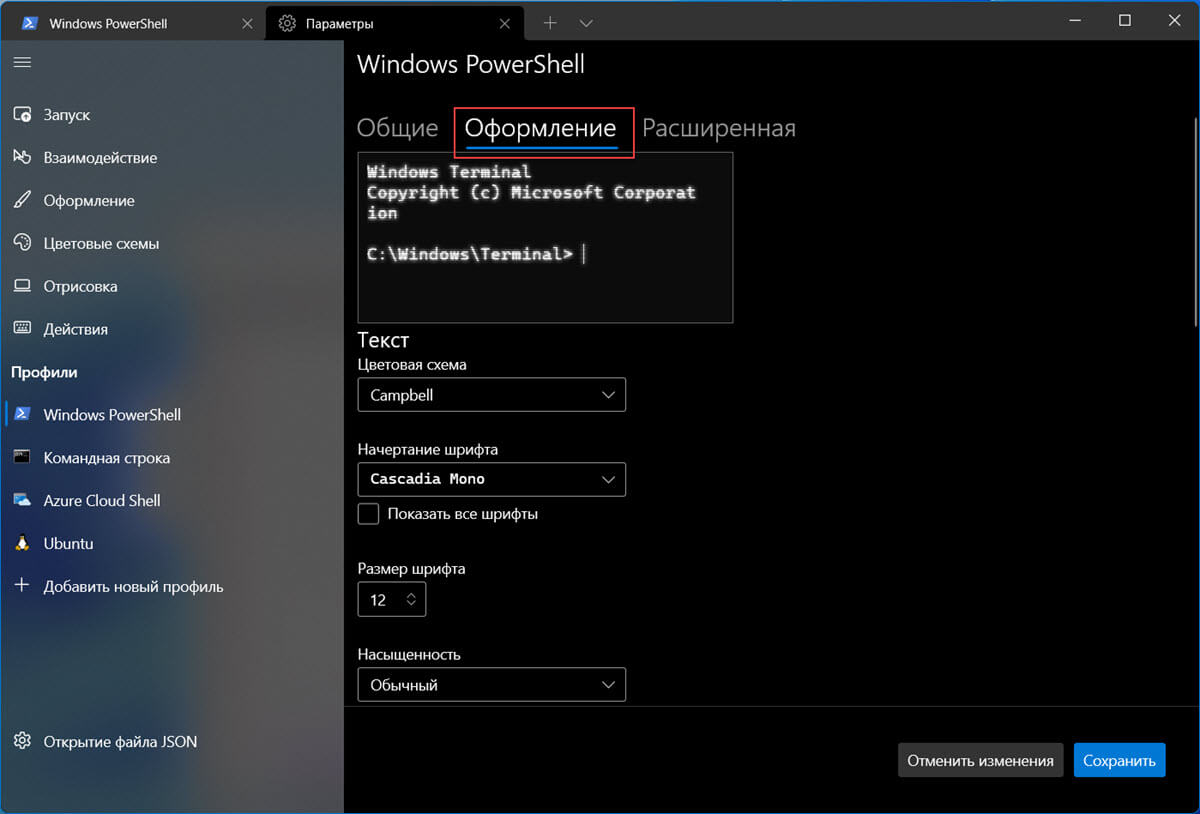Screen dimensions: 1200x814
Task: Open the Насыщенность Обычный dropdown
Action: (491, 685)
